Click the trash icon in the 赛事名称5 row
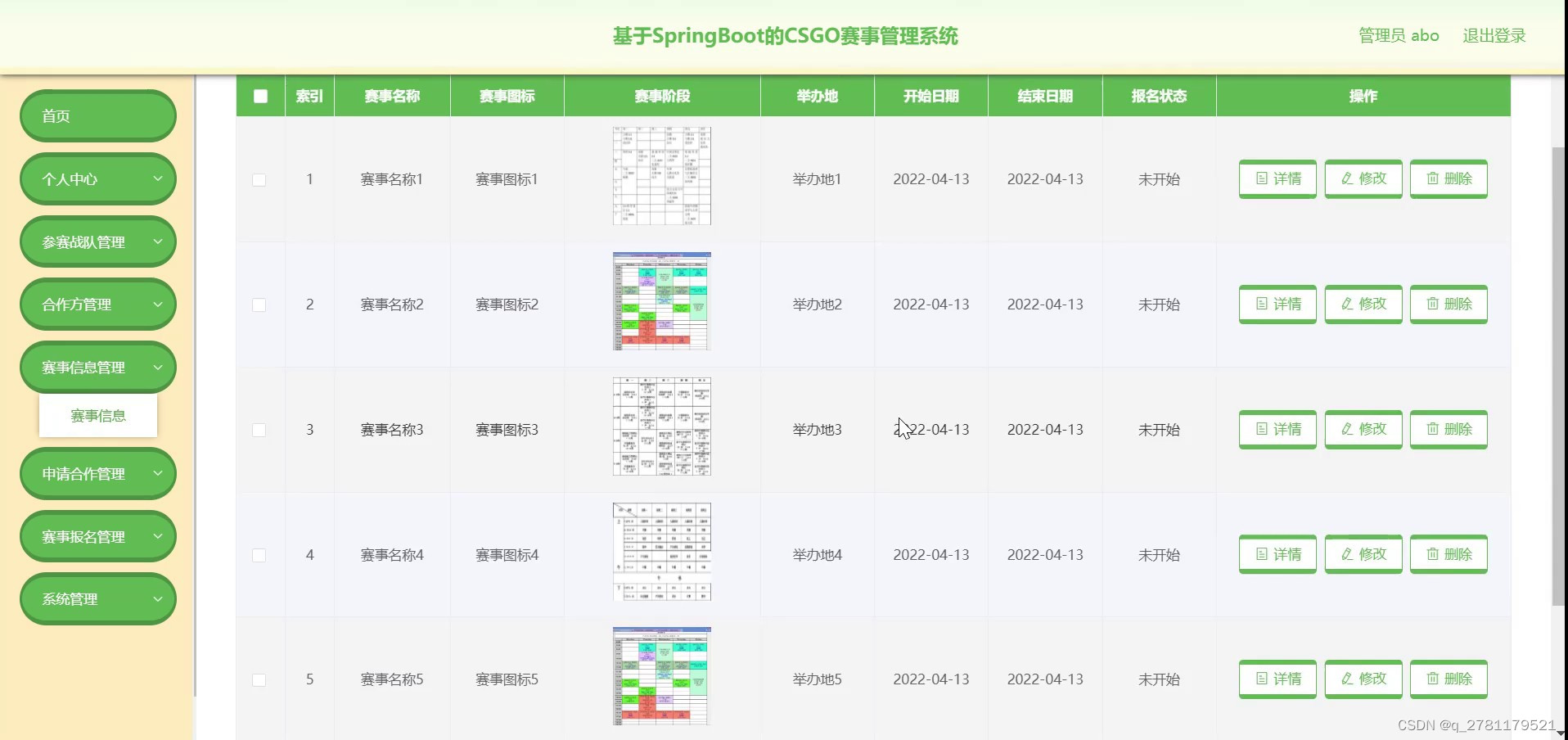The width and height of the screenshot is (1568, 740). click(x=1432, y=679)
